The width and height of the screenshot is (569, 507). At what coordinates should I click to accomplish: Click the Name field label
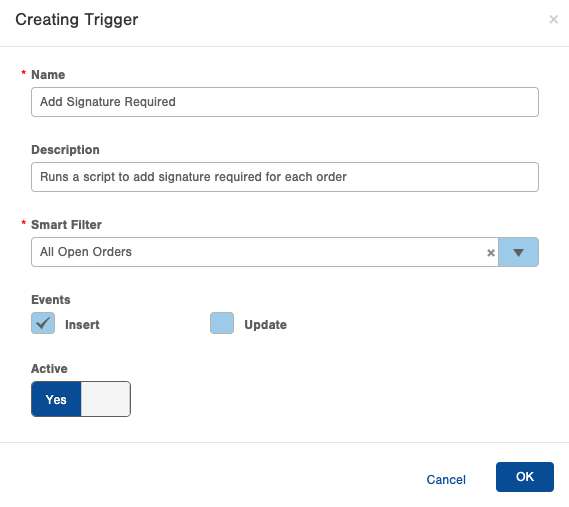(48, 75)
